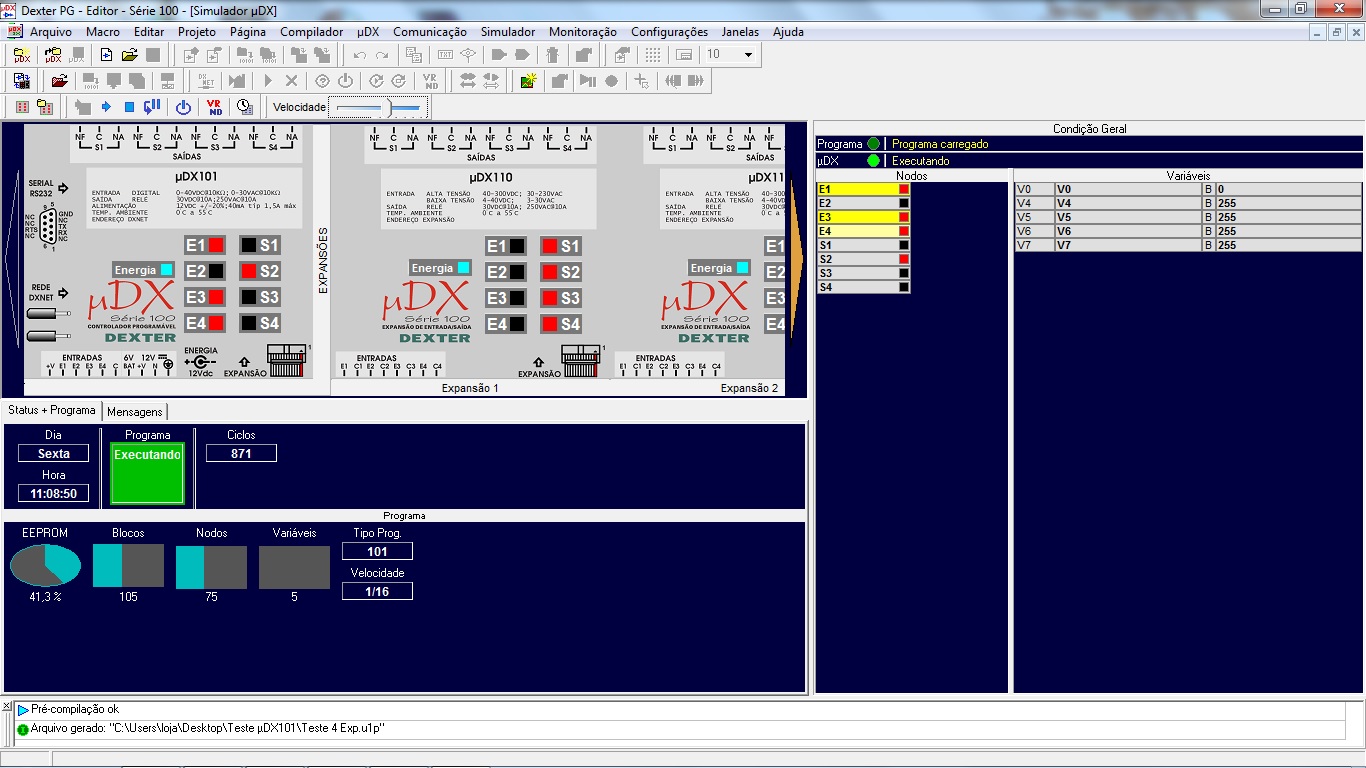This screenshot has height=768, width=1366.
Task: Open the Simulador menu
Action: pyautogui.click(x=508, y=32)
